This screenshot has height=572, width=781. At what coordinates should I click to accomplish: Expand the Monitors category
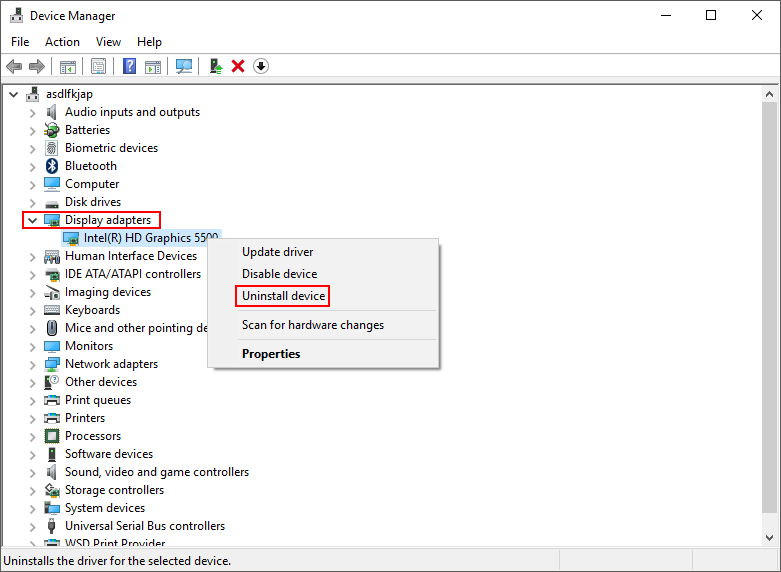[33, 346]
